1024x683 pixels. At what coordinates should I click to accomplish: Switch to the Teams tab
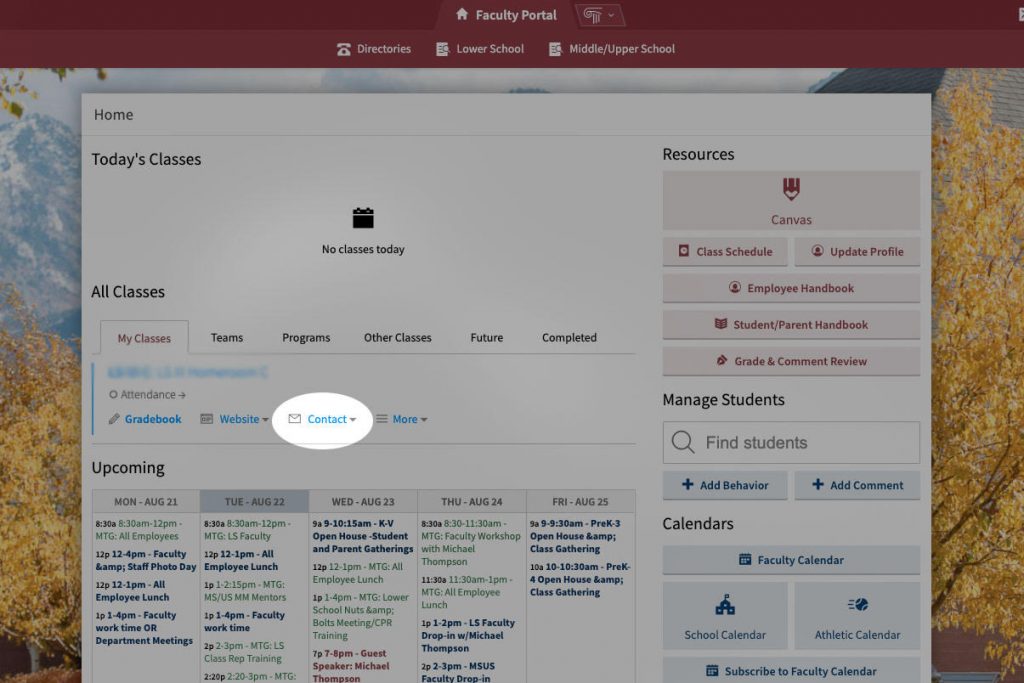click(x=227, y=337)
